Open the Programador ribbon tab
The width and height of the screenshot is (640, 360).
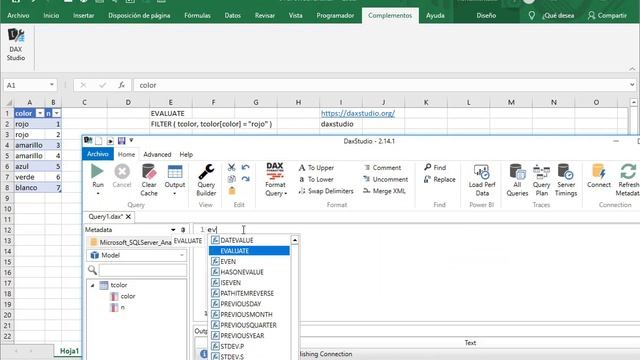tap(335, 16)
